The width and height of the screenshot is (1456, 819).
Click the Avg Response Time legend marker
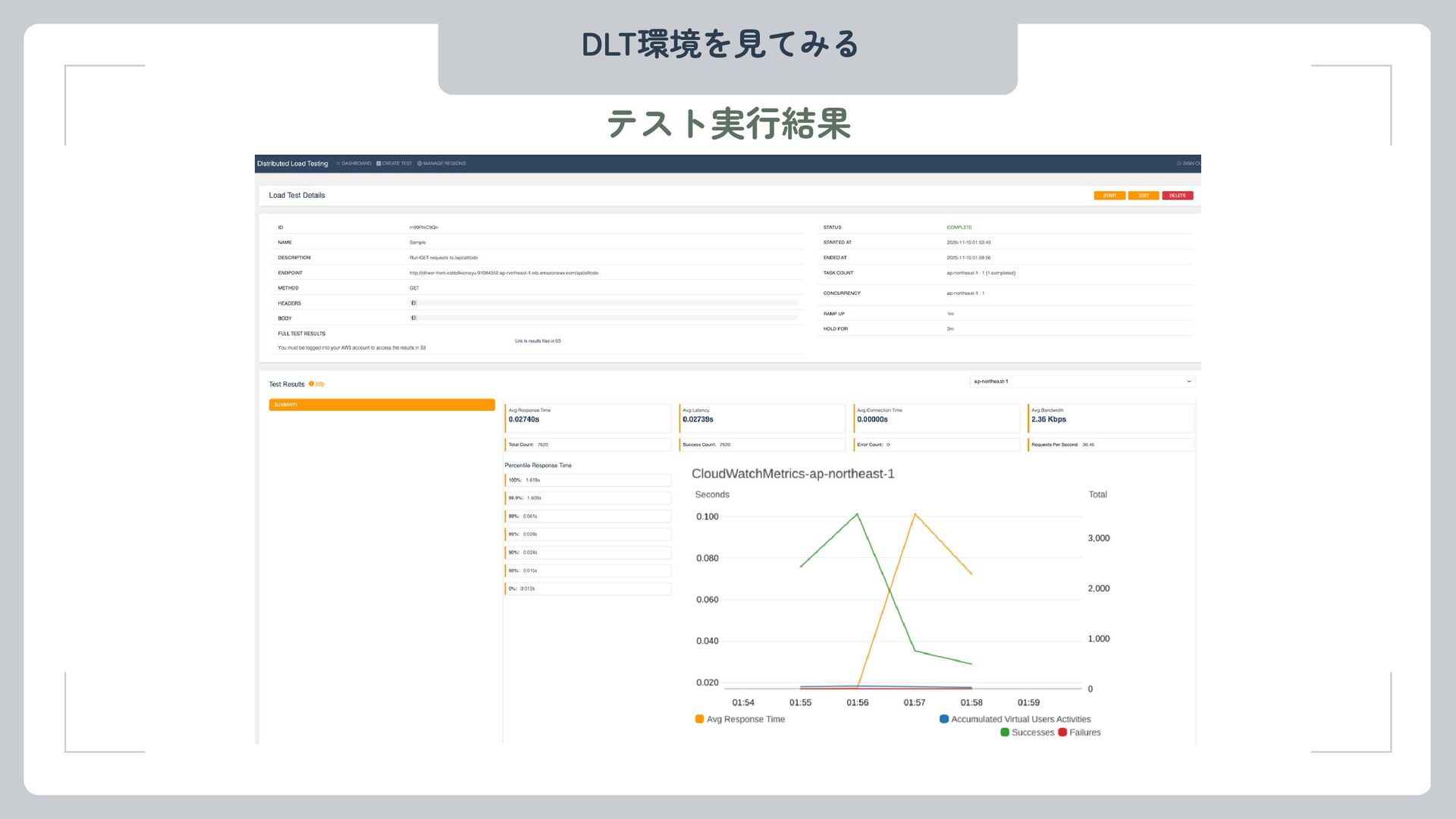pyautogui.click(x=699, y=720)
